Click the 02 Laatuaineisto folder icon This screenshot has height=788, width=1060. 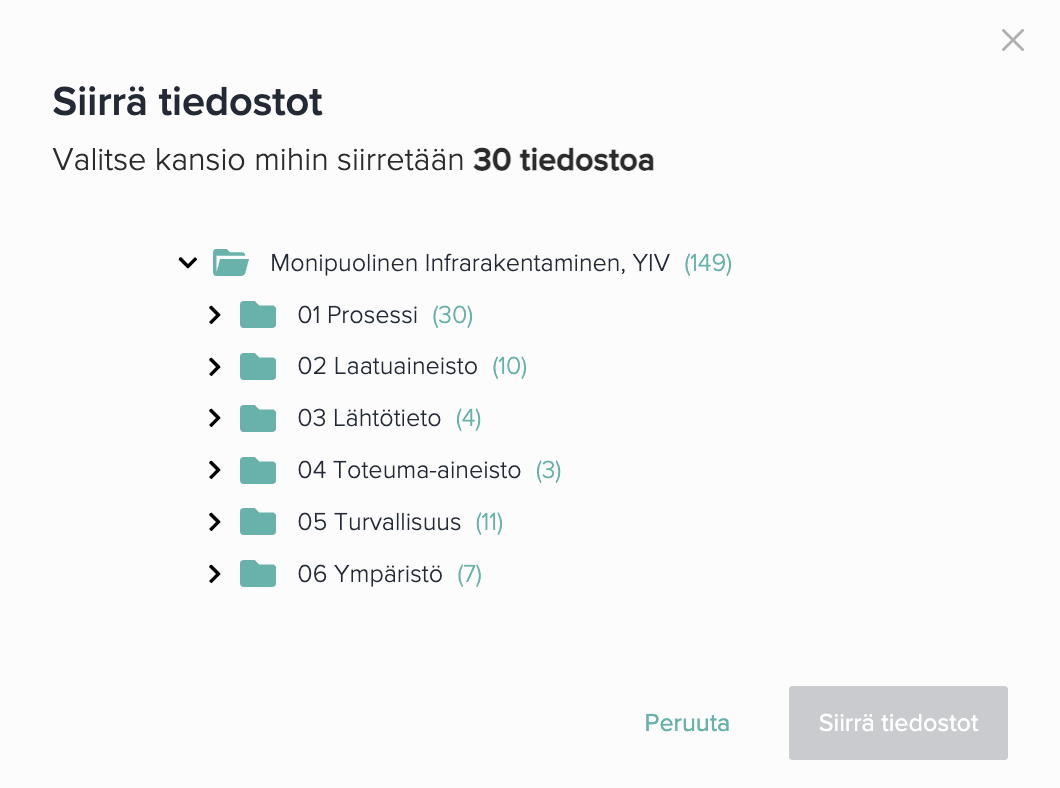pos(258,366)
